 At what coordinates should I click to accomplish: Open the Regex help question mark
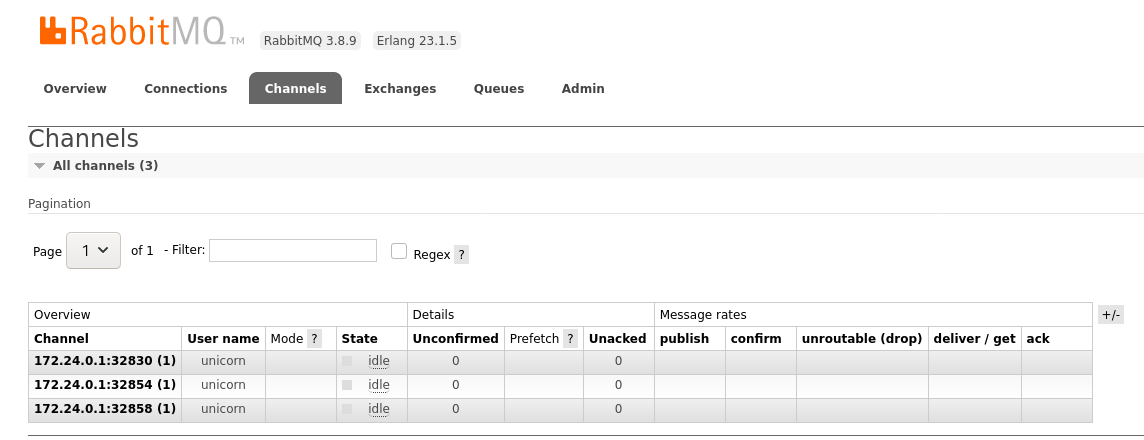[x=461, y=255]
